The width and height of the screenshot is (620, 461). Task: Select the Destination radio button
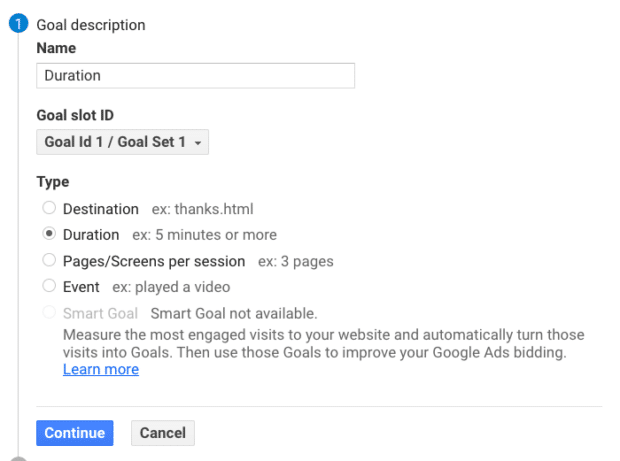point(48,209)
